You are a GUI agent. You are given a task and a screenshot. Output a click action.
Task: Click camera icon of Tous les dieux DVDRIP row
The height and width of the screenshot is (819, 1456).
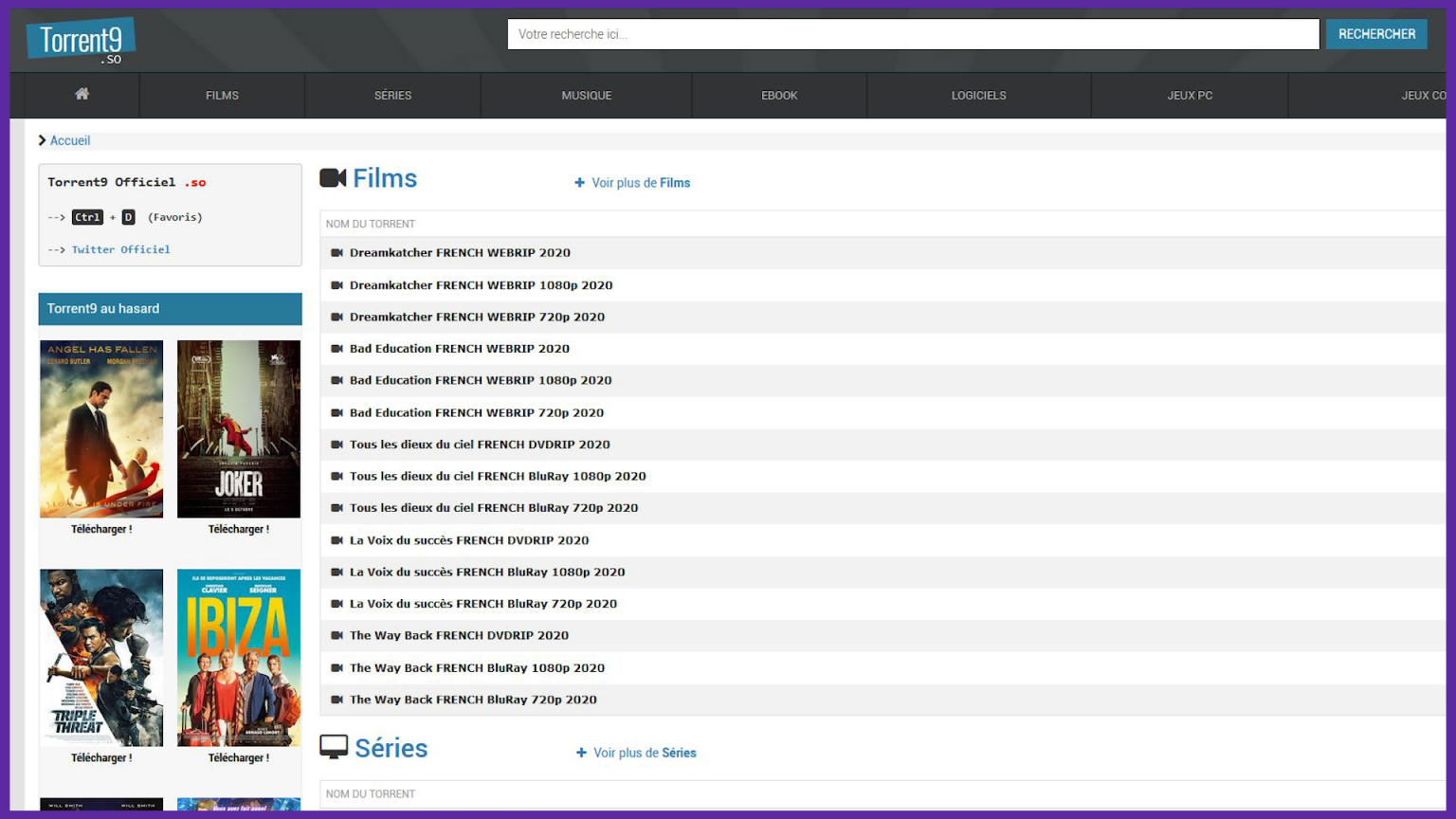(337, 445)
